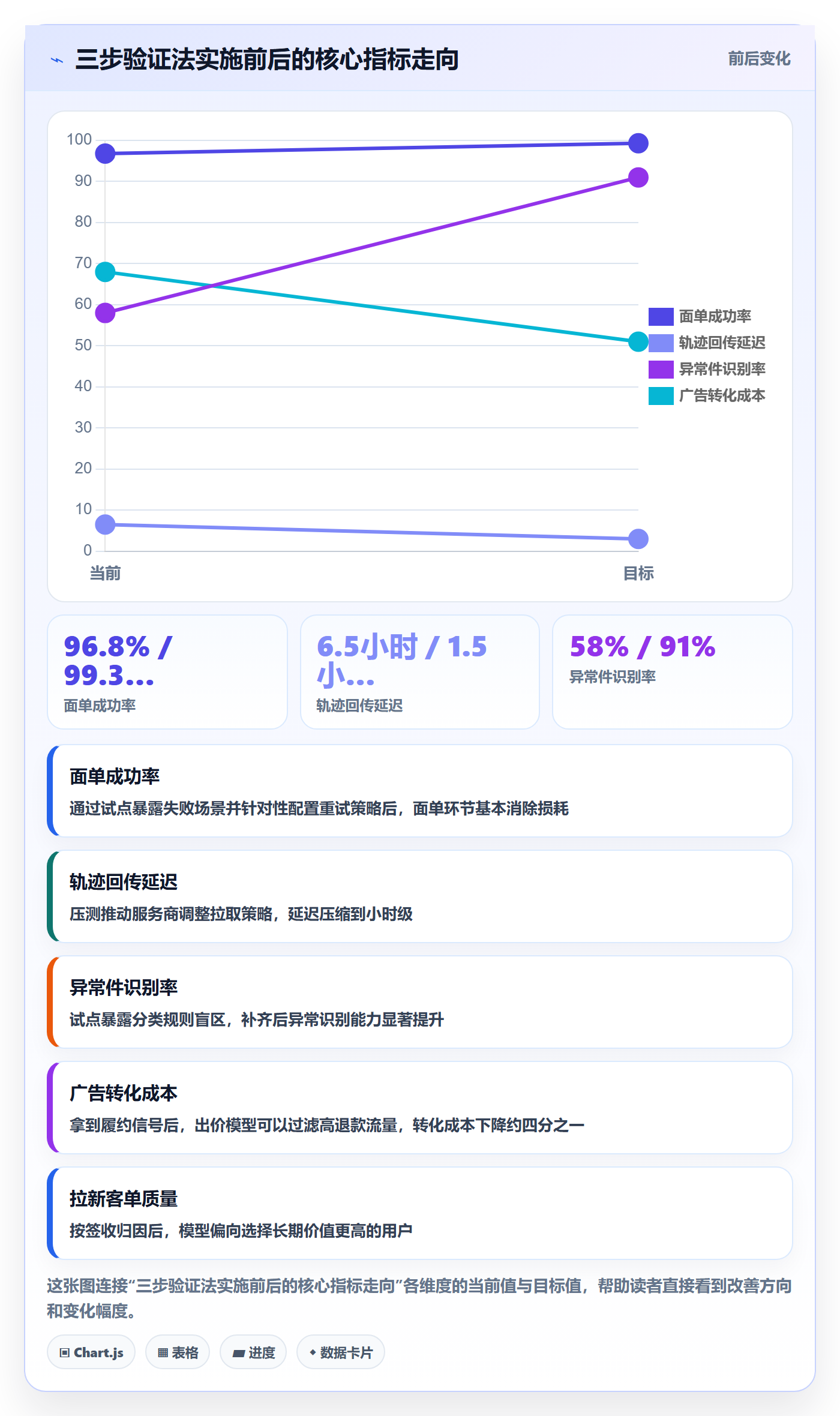Click the 广告转化成本 legend label
This screenshot has width=840, height=1416.
722,395
